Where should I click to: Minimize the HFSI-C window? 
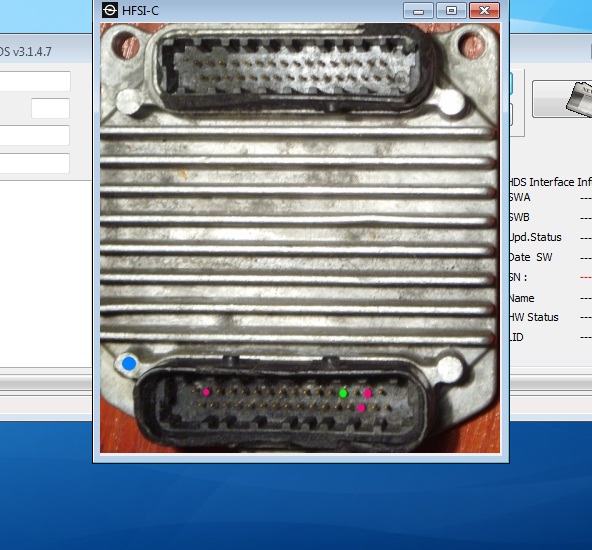(418, 11)
